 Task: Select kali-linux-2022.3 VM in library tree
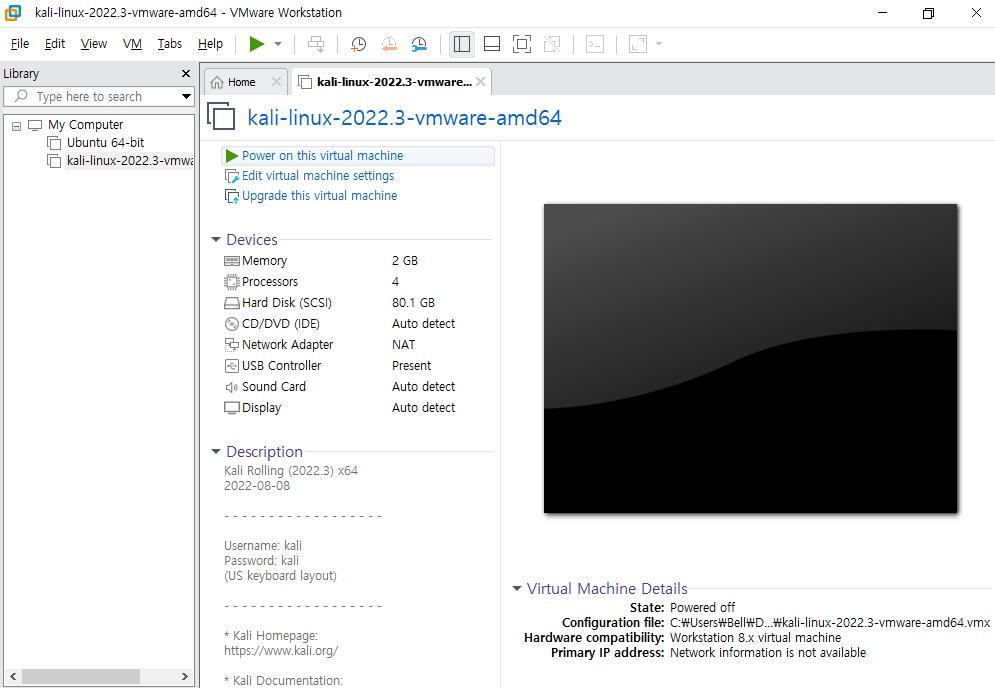point(129,161)
